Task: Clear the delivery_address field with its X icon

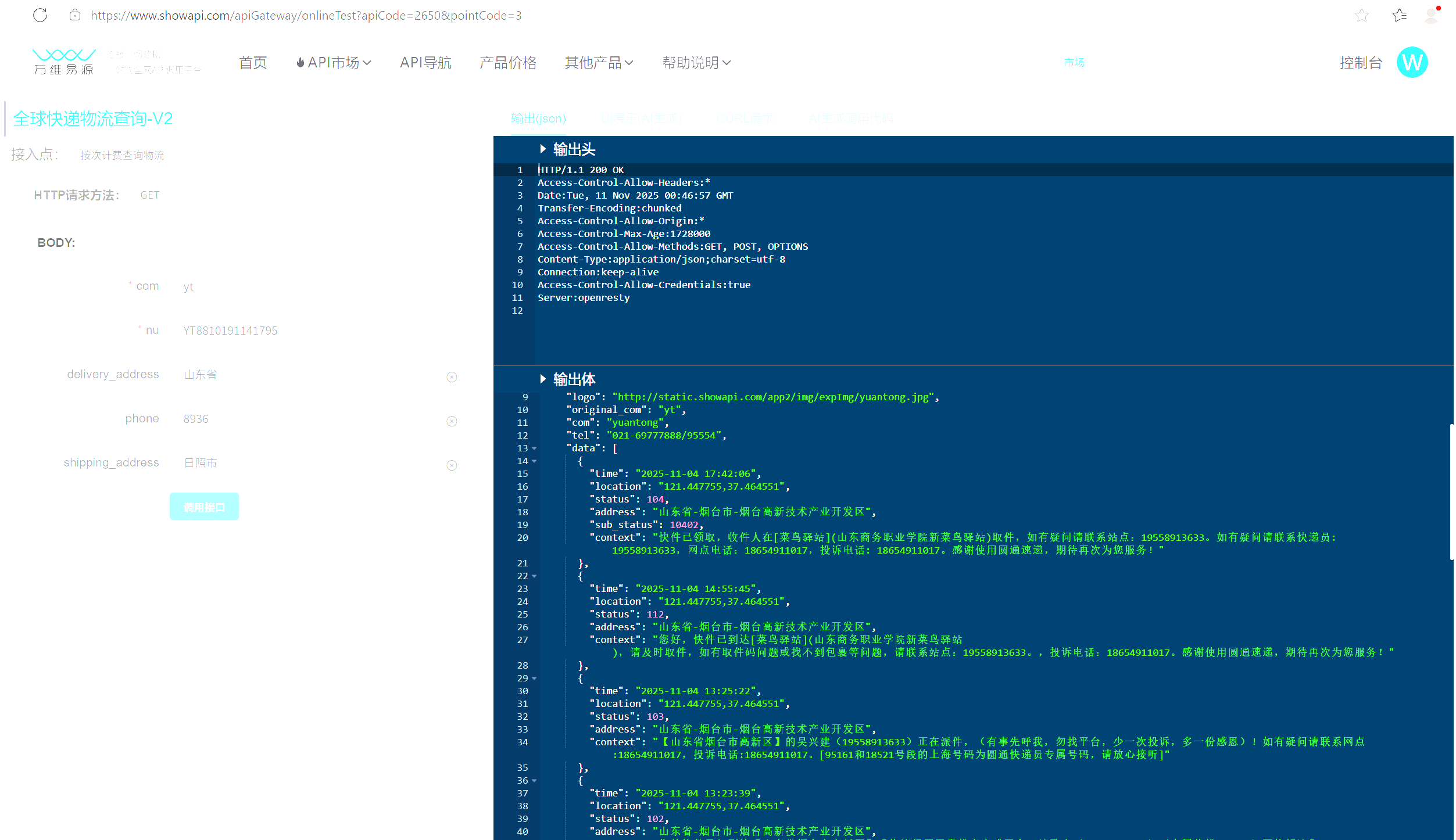Action: (x=452, y=377)
